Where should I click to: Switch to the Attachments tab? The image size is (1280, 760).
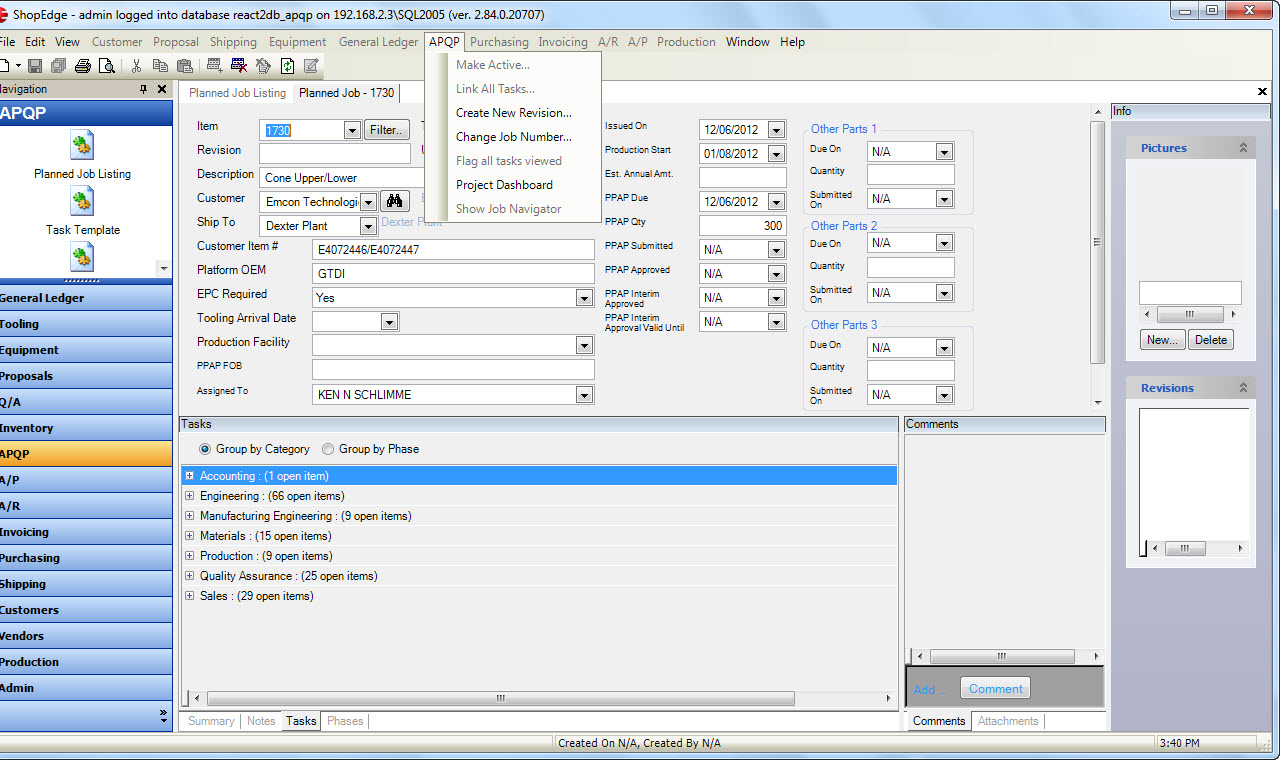(1008, 721)
